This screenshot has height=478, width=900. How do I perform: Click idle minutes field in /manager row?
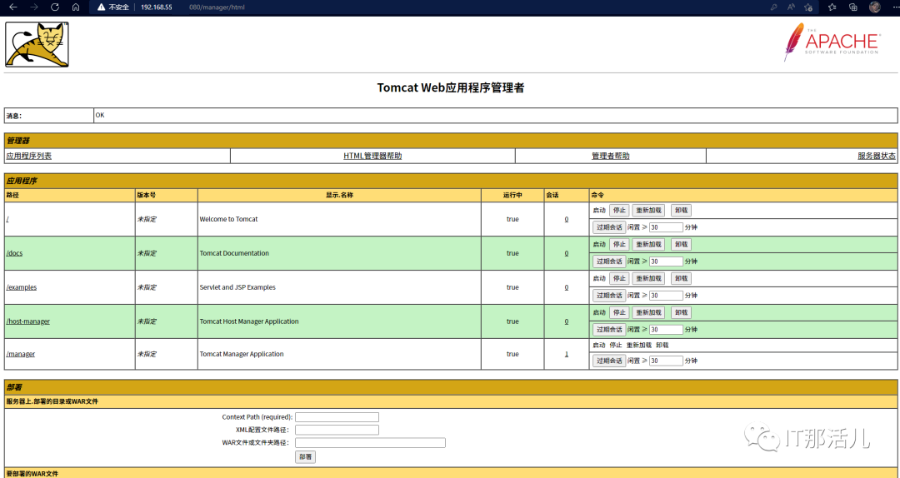(x=666, y=361)
